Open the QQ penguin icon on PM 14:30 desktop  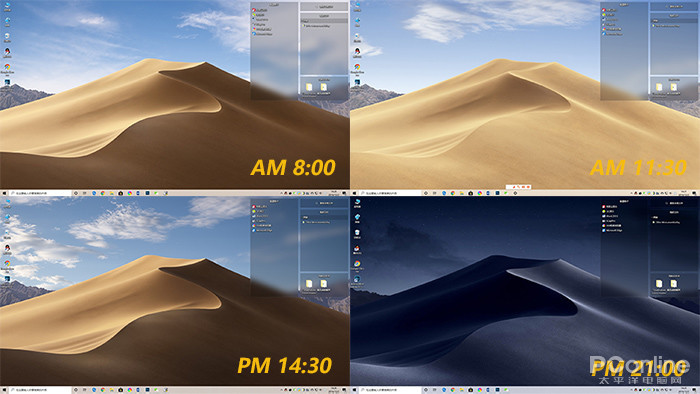[x=7, y=248]
